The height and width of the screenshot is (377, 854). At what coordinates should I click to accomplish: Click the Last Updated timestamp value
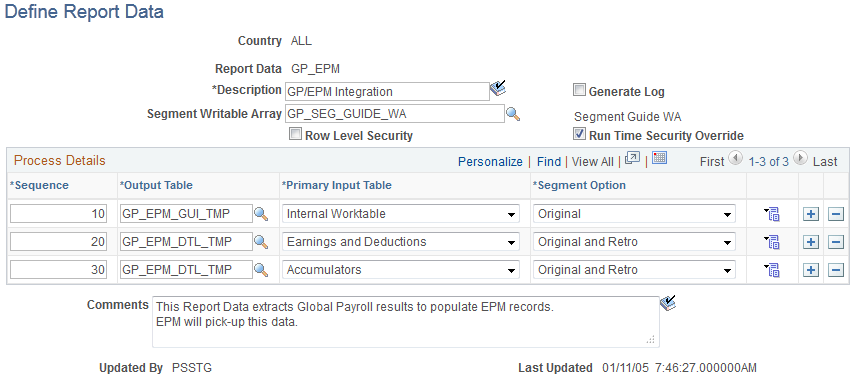[680, 368]
